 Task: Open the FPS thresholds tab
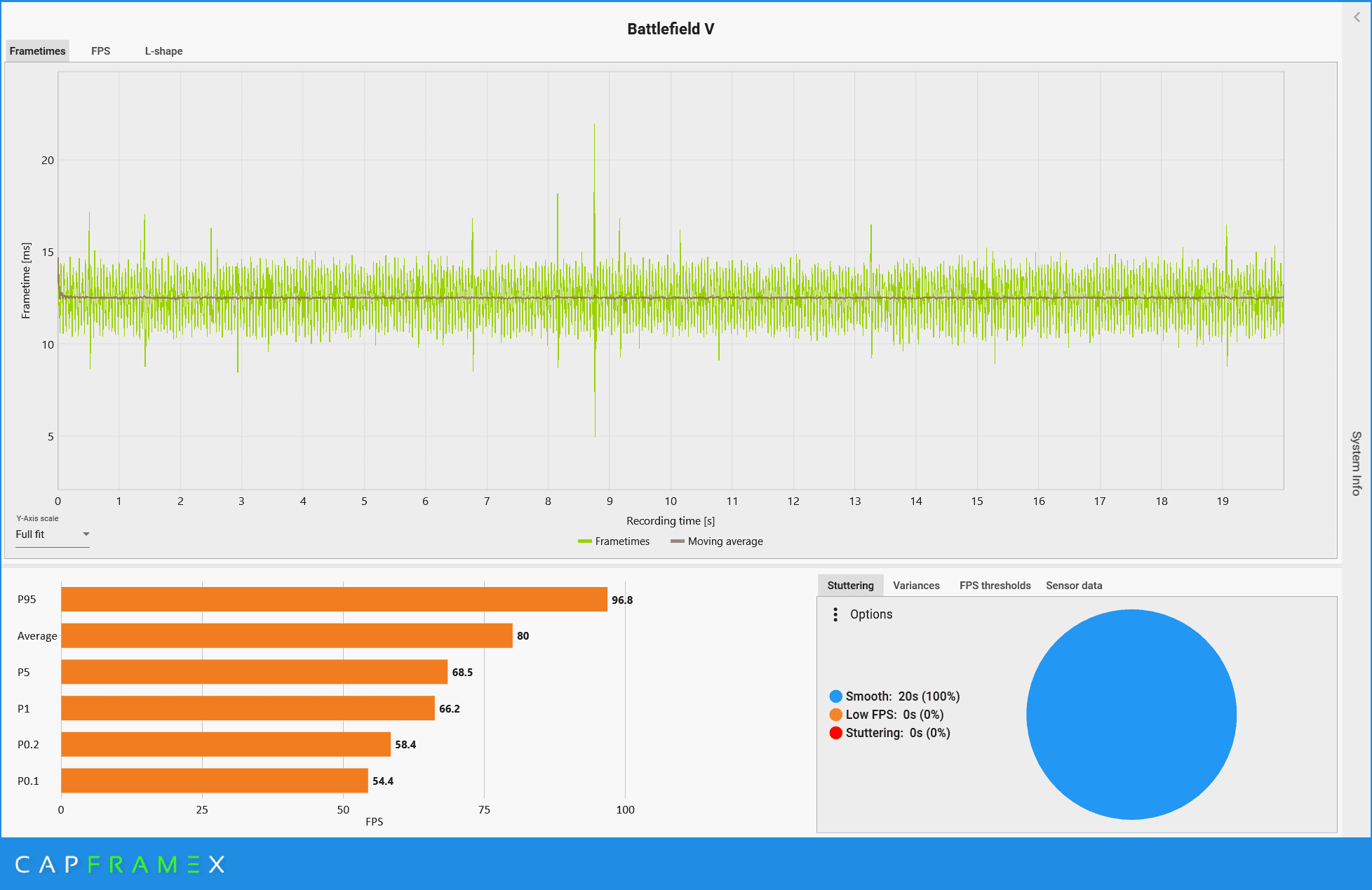(x=995, y=586)
